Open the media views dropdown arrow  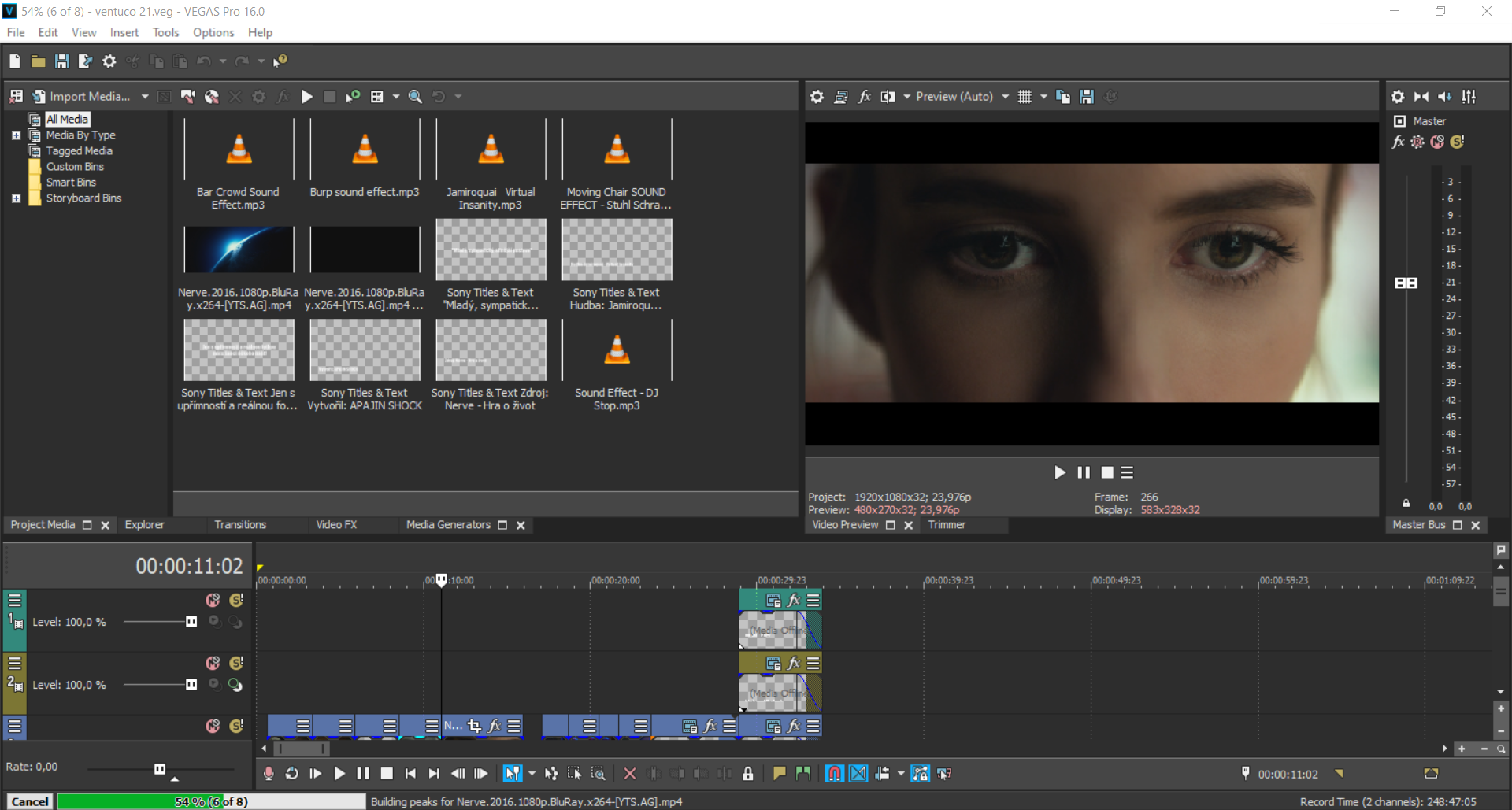pos(395,97)
